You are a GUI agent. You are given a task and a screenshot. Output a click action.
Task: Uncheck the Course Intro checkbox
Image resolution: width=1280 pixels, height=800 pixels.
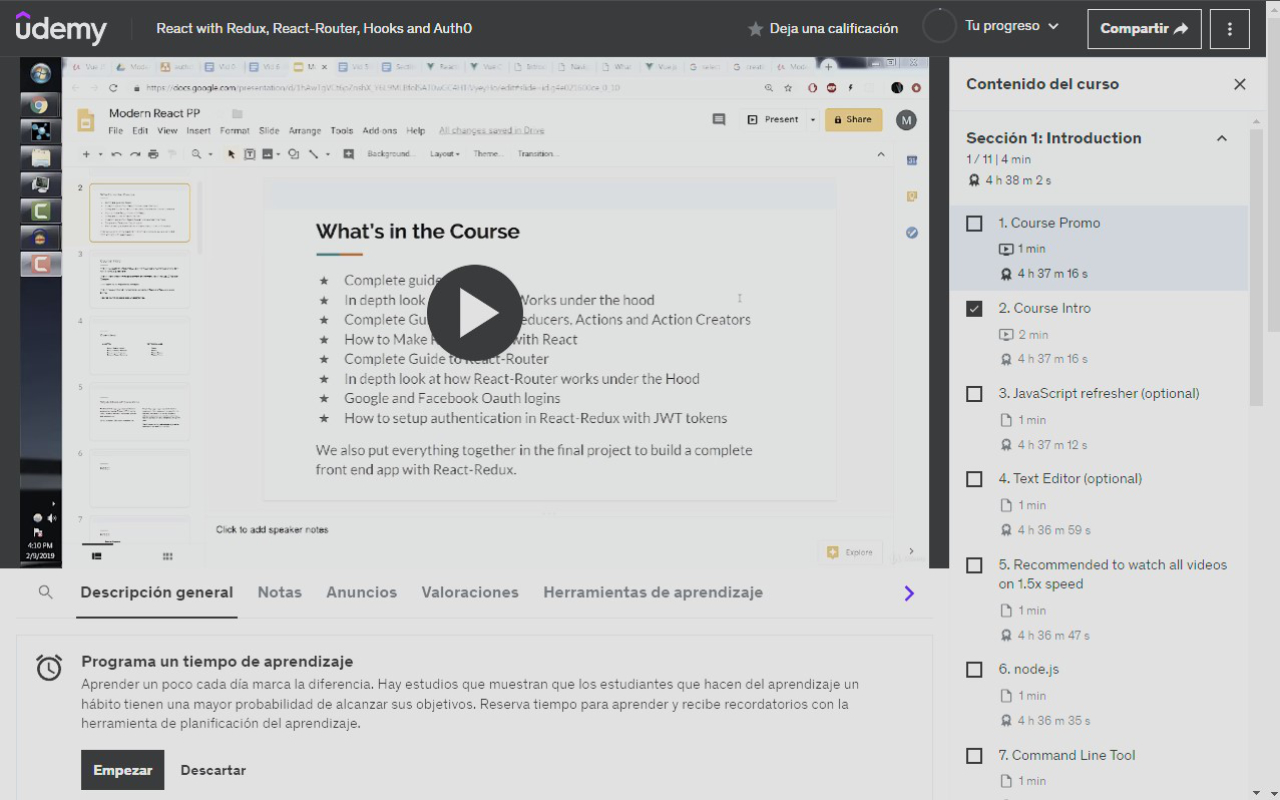[974, 309]
